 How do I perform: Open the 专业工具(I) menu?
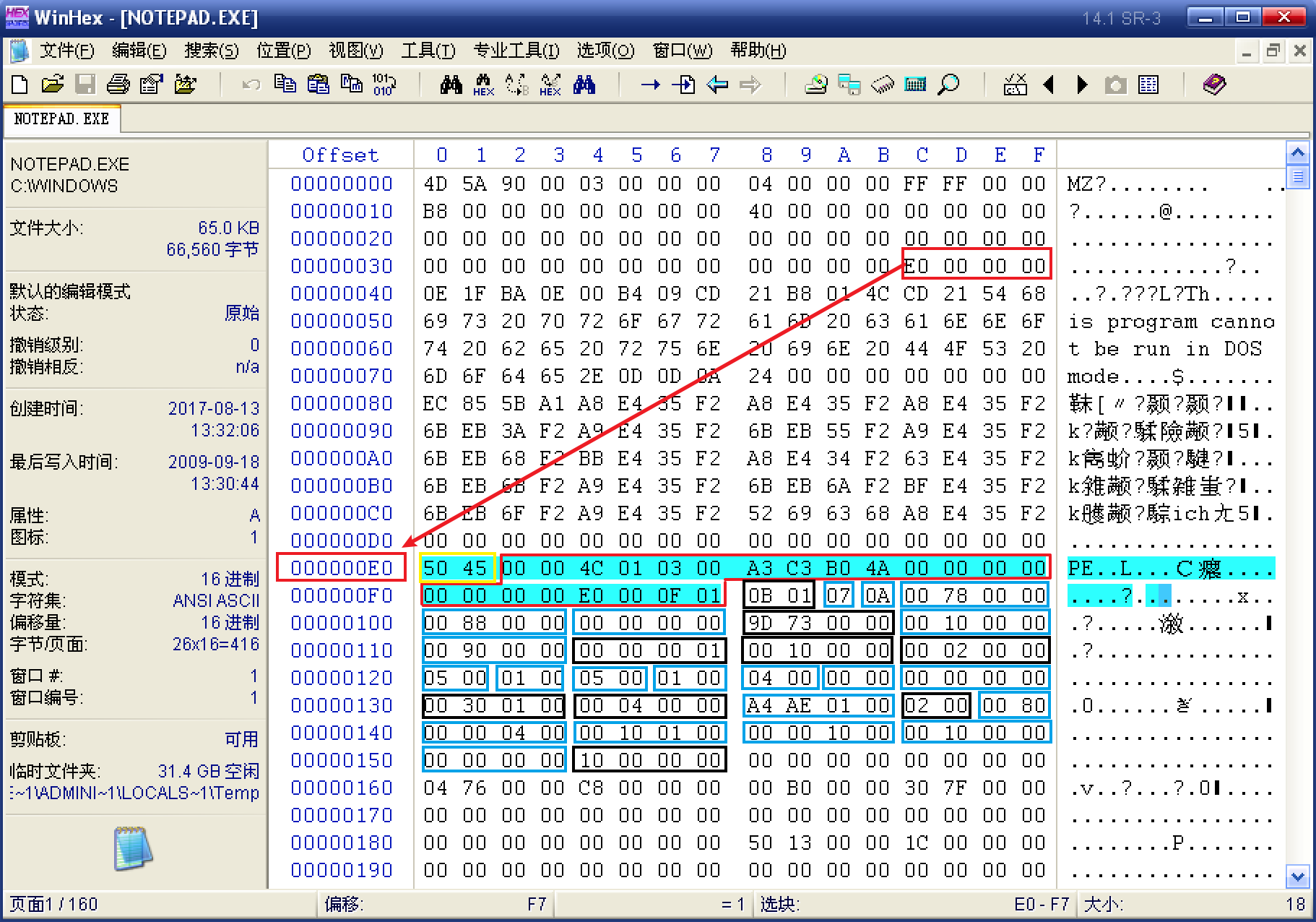[x=516, y=51]
